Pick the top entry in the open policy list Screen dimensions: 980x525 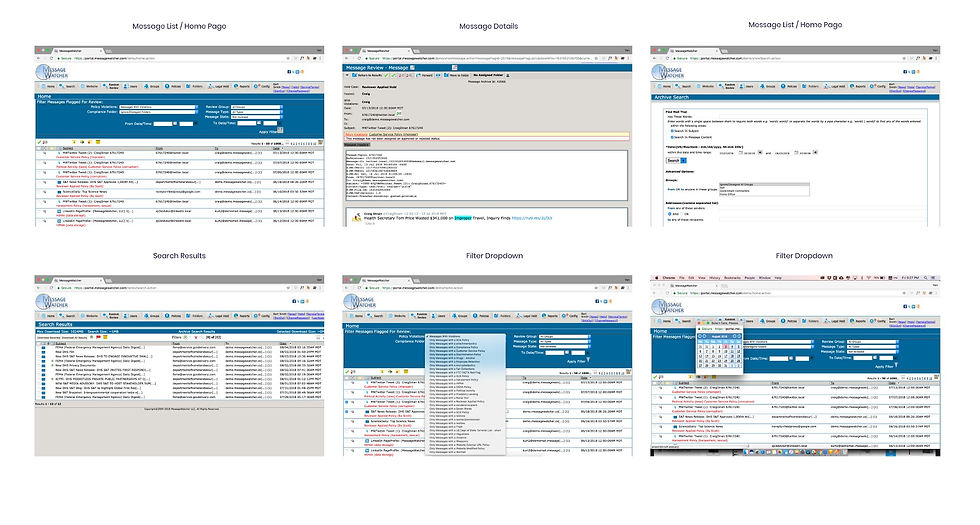pos(465,336)
